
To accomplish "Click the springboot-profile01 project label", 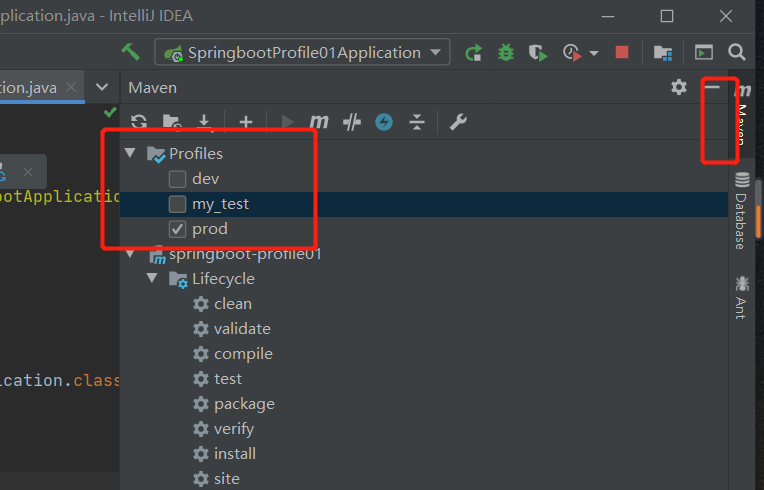I will tap(245, 254).
